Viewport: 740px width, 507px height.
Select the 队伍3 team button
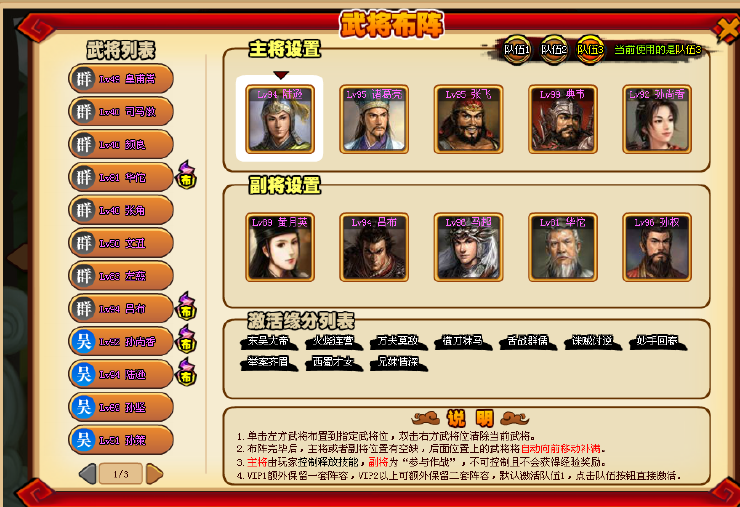coord(590,49)
